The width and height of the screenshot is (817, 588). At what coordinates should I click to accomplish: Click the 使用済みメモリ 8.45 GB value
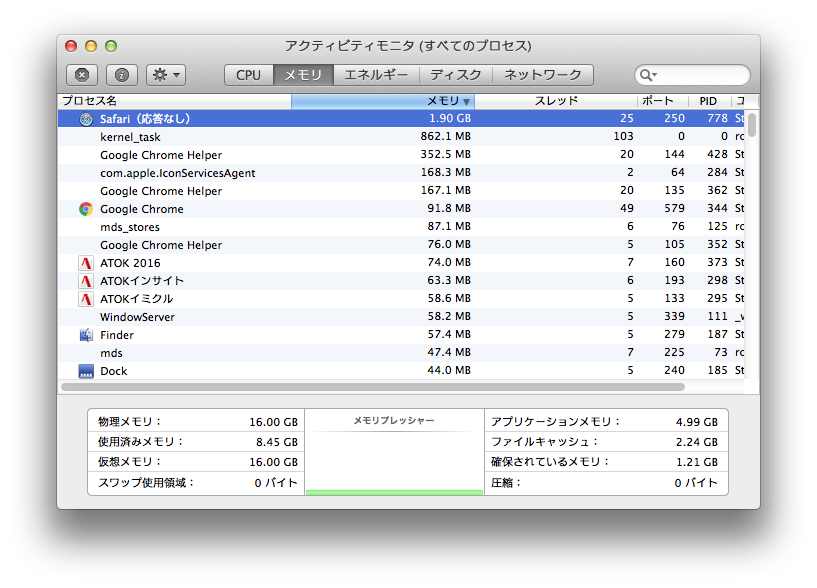[x=277, y=442]
